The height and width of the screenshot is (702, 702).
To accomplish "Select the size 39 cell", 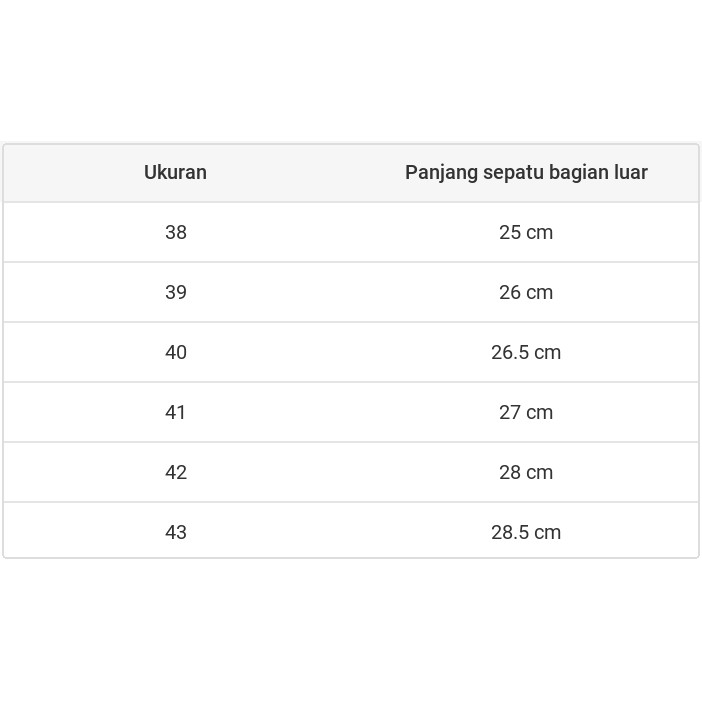I will [176, 292].
